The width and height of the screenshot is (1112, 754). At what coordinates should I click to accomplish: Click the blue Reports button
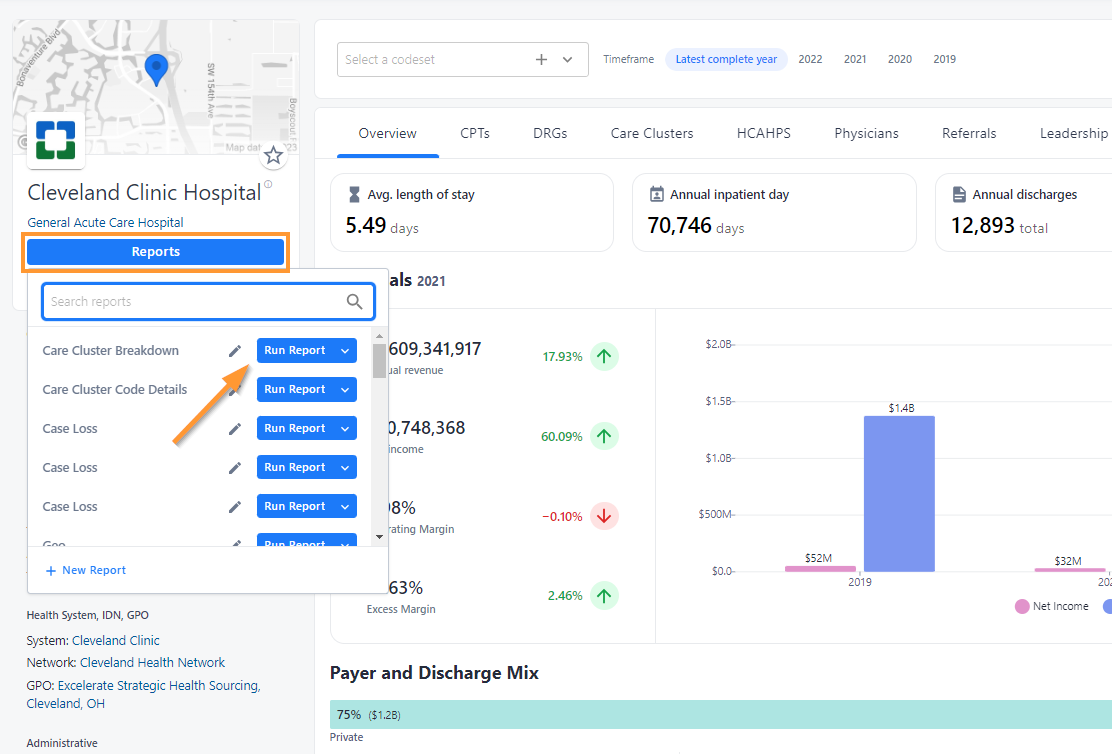pyautogui.click(x=155, y=252)
